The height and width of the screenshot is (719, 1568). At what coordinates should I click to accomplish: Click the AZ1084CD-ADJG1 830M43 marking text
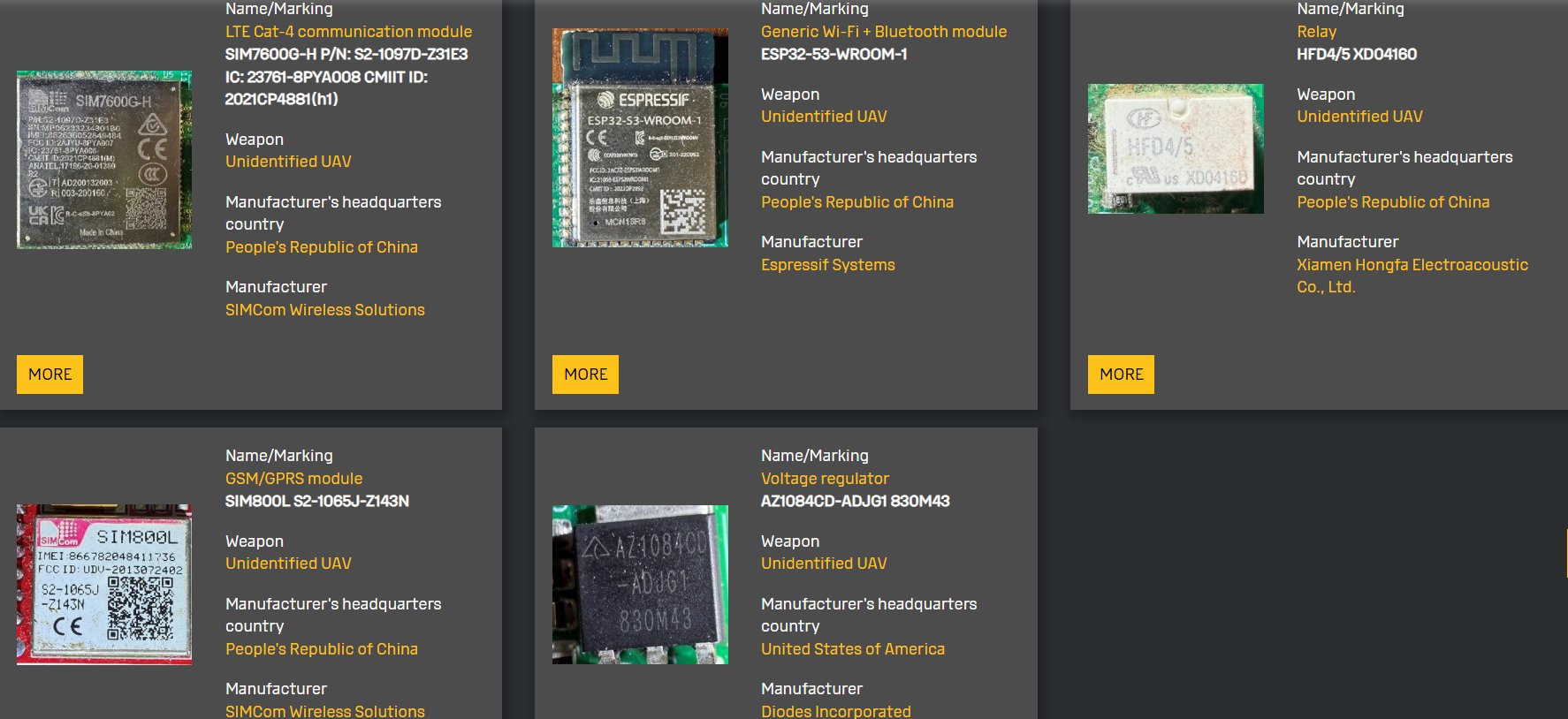(x=855, y=501)
